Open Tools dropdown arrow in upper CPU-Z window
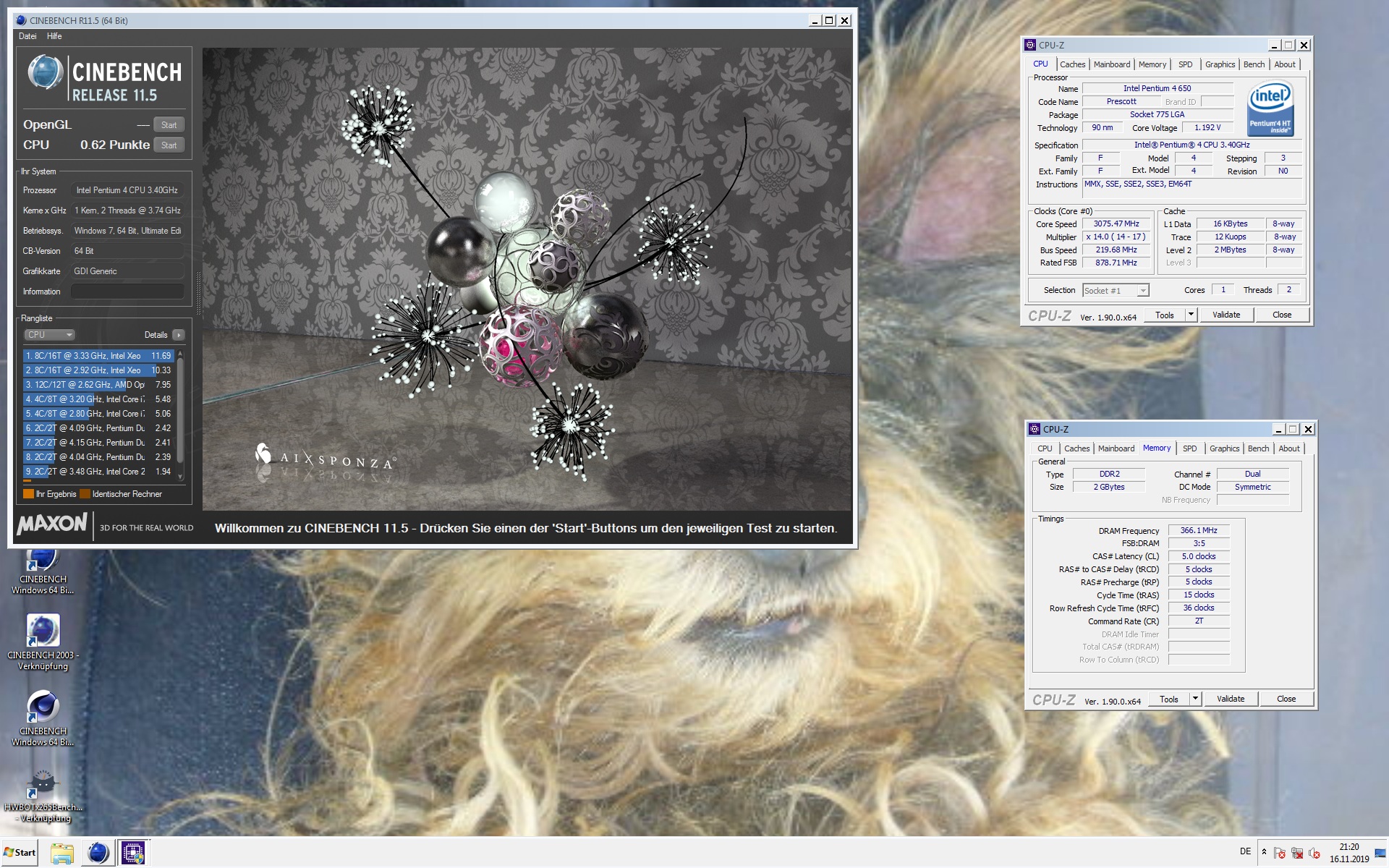 pyautogui.click(x=1190, y=315)
